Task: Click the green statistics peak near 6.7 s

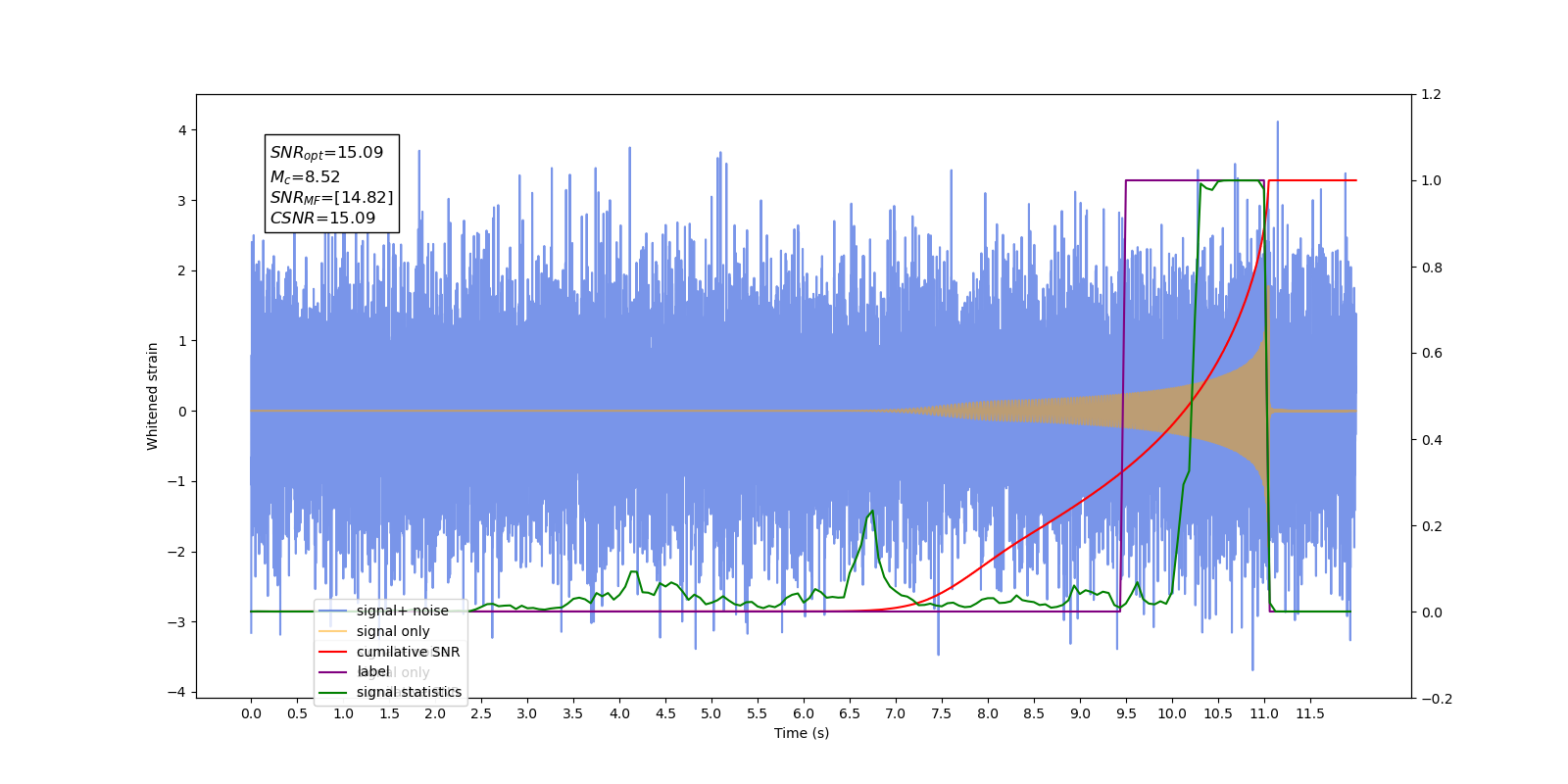Action: pyautogui.click(x=871, y=512)
